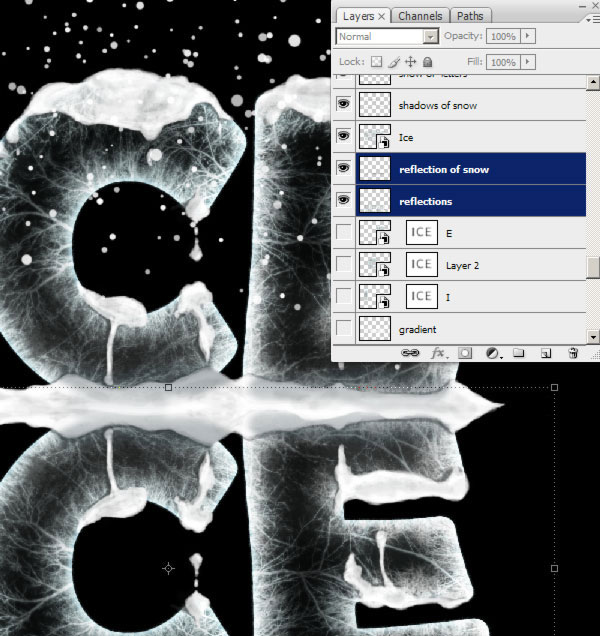Hide the shadows of snow layer
The image size is (600, 636).
click(344, 105)
